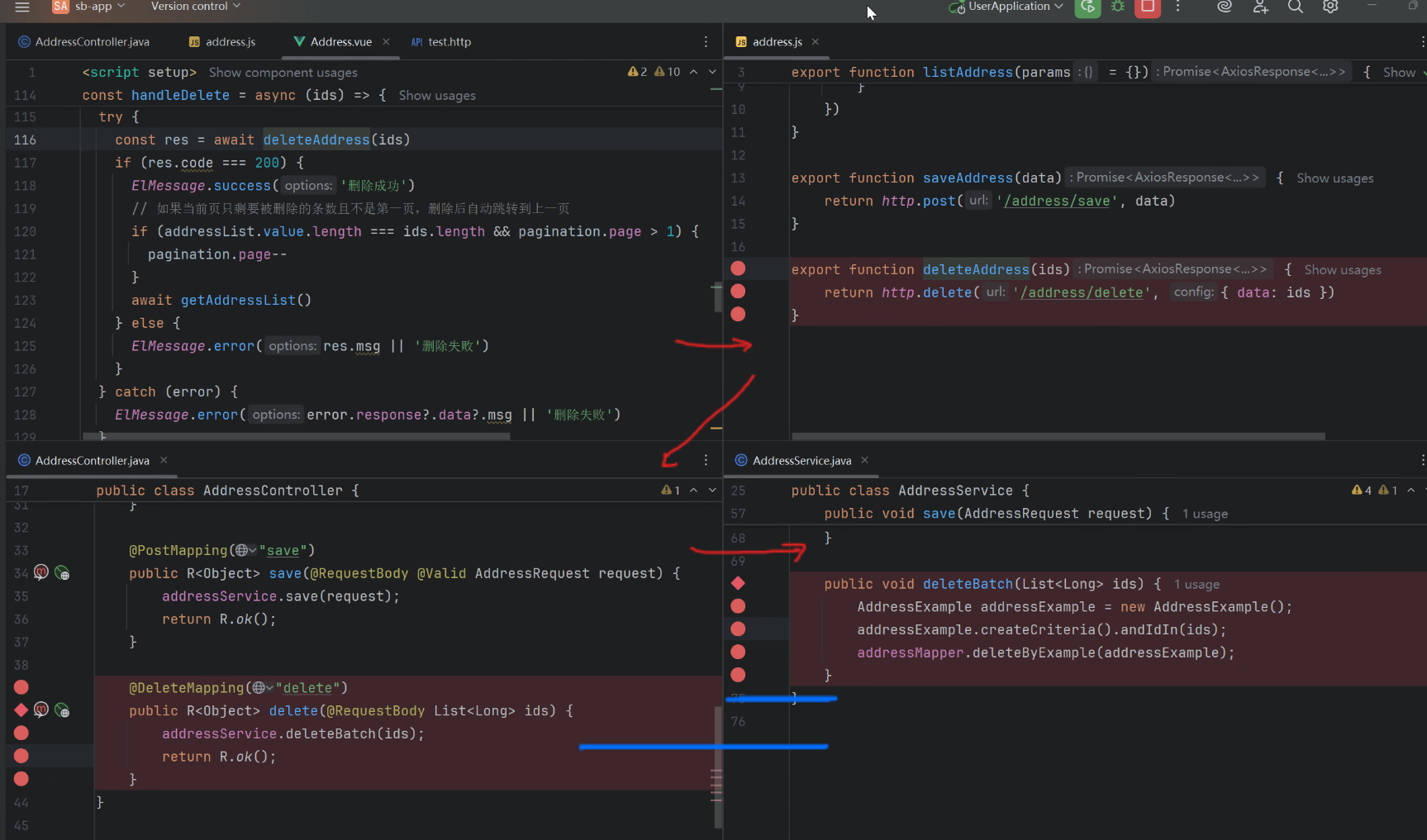Toggle breakpoint on new AddressExample line

pyautogui.click(x=738, y=606)
